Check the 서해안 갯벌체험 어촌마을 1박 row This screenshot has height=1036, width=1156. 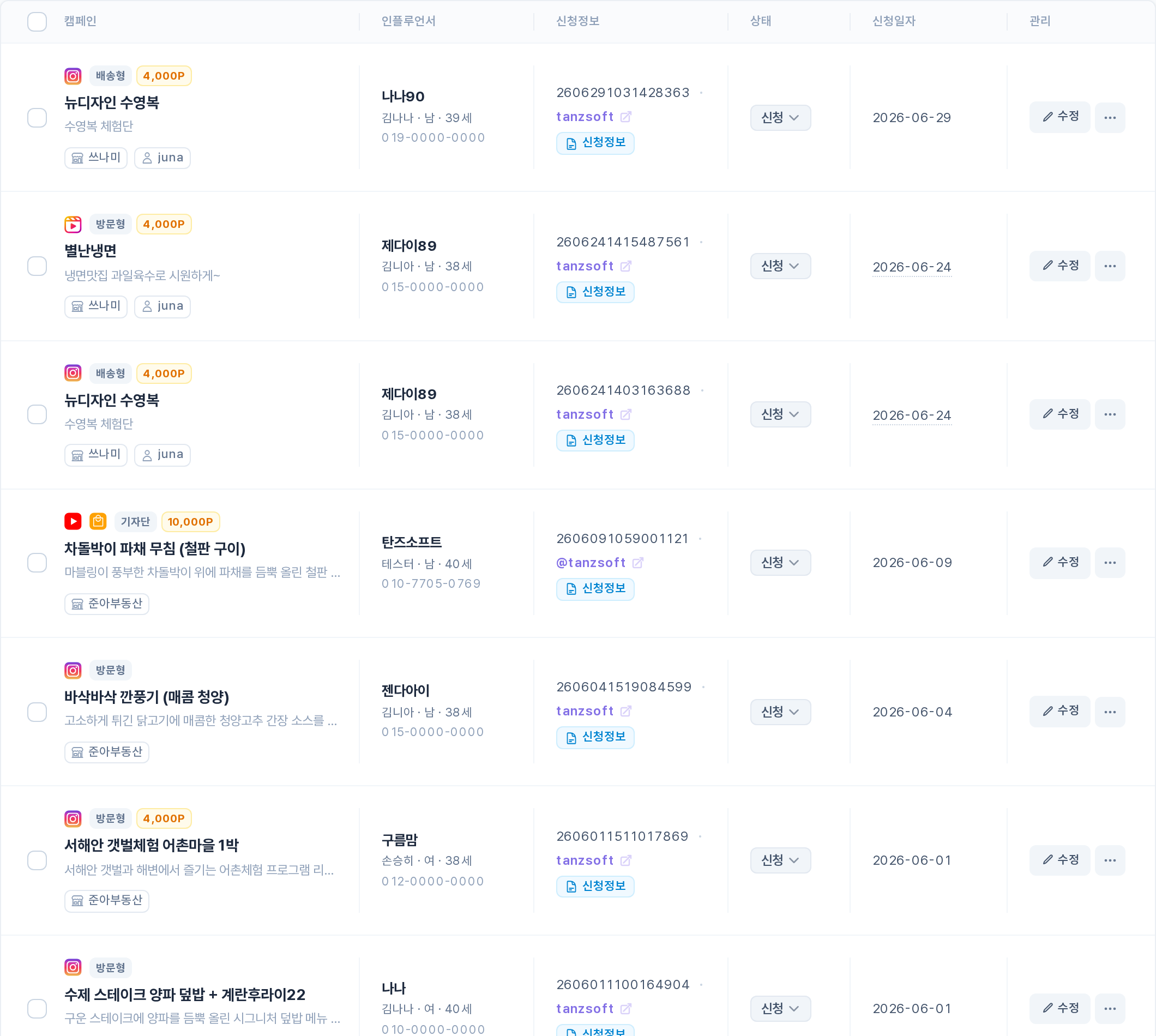37,860
